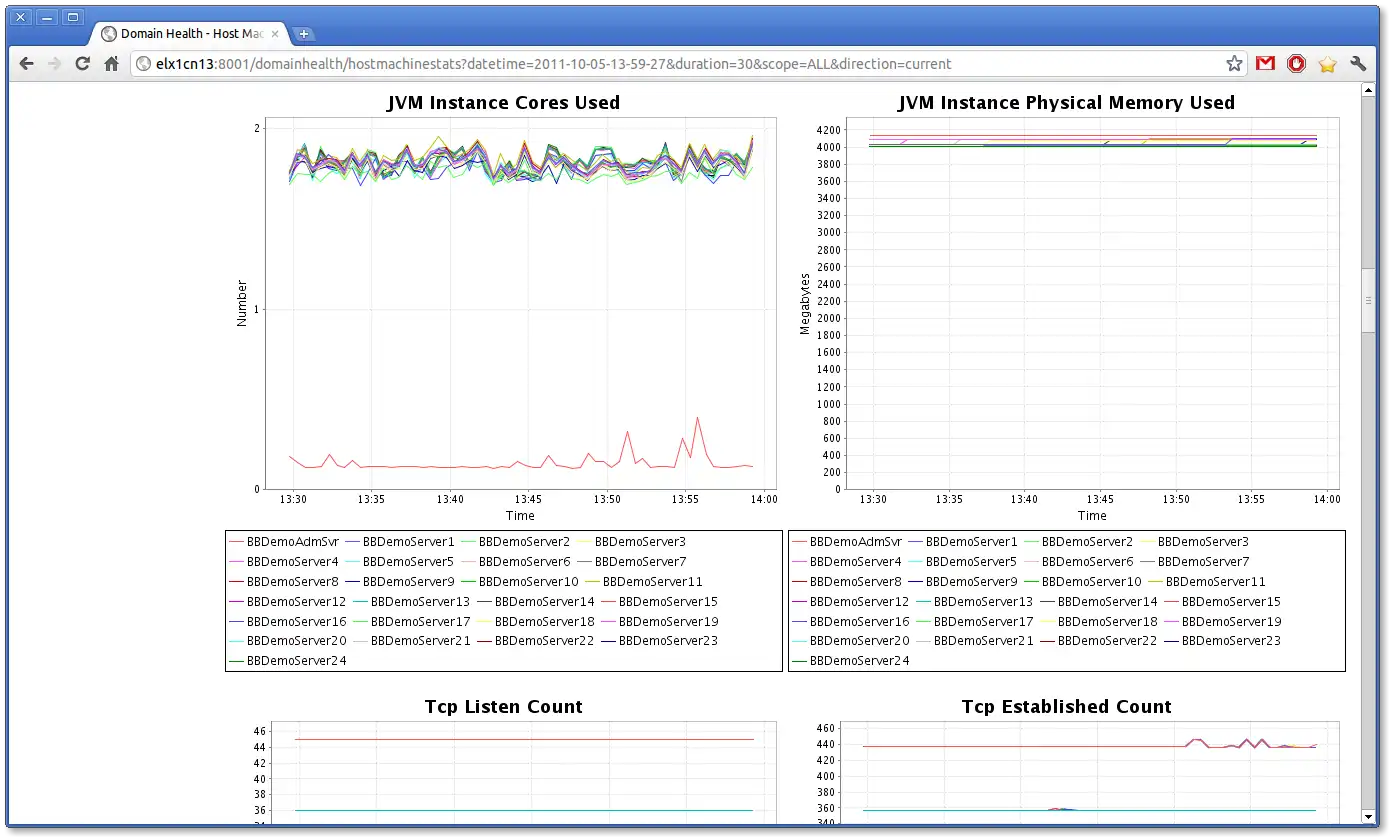Viewport: 1389px width, 837px height.
Task: Click BBDemoServer8 in the Physical Memory legend
Action: click(x=855, y=581)
